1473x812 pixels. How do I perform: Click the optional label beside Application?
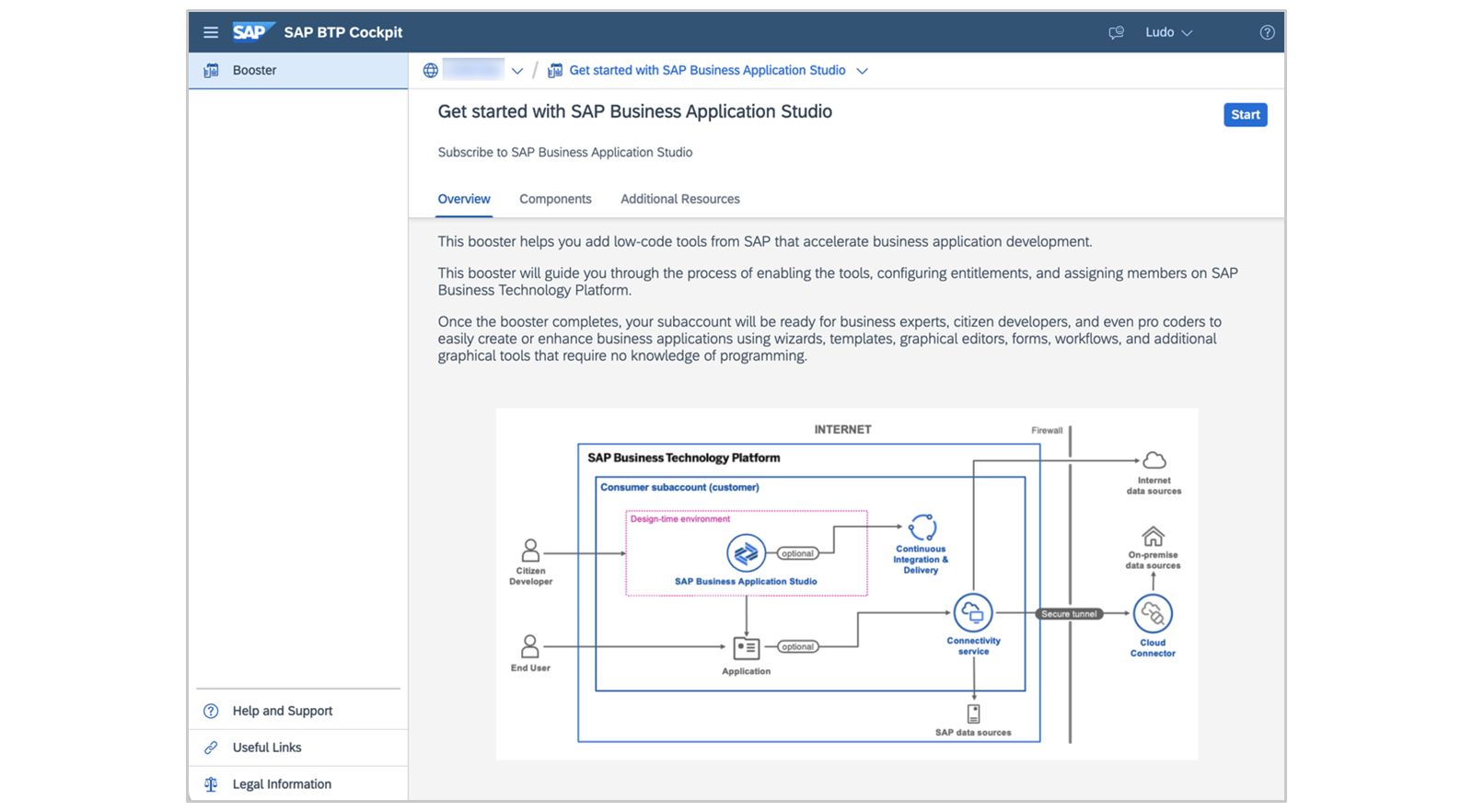(x=797, y=646)
